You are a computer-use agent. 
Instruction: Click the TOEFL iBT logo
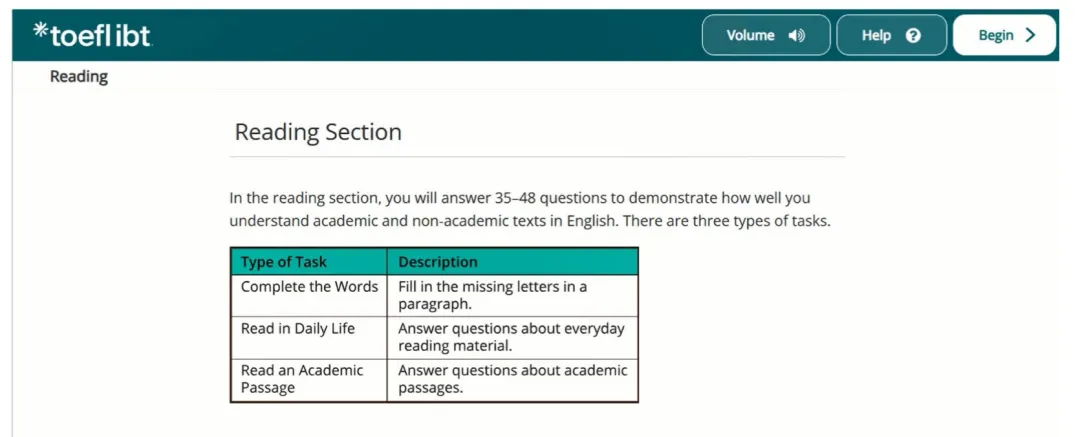pos(92,34)
